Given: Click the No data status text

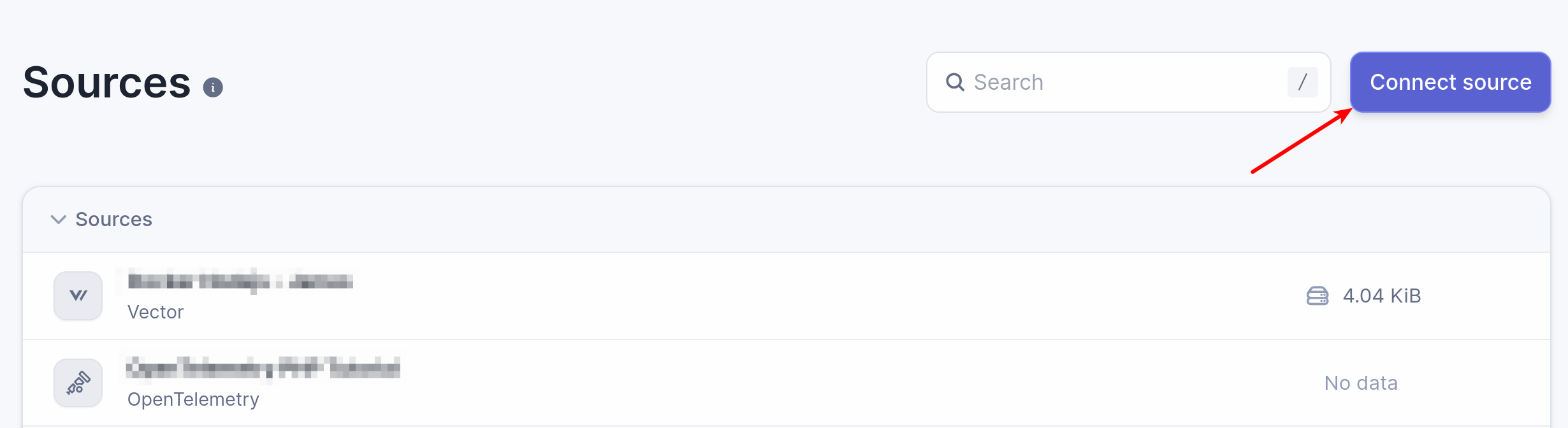Looking at the screenshot, I should coord(1360,383).
